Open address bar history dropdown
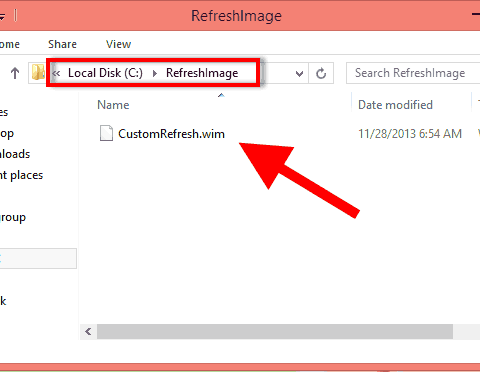 coord(299,73)
